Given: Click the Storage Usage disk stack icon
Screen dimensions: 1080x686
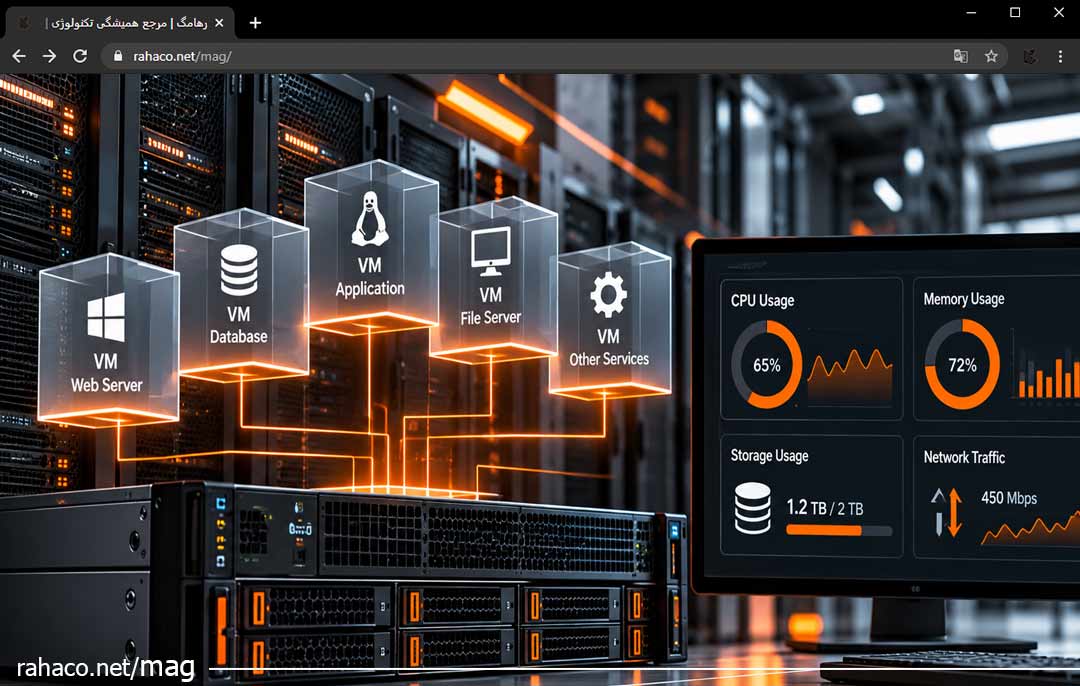Looking at the screenshot, I should [753, 508].
